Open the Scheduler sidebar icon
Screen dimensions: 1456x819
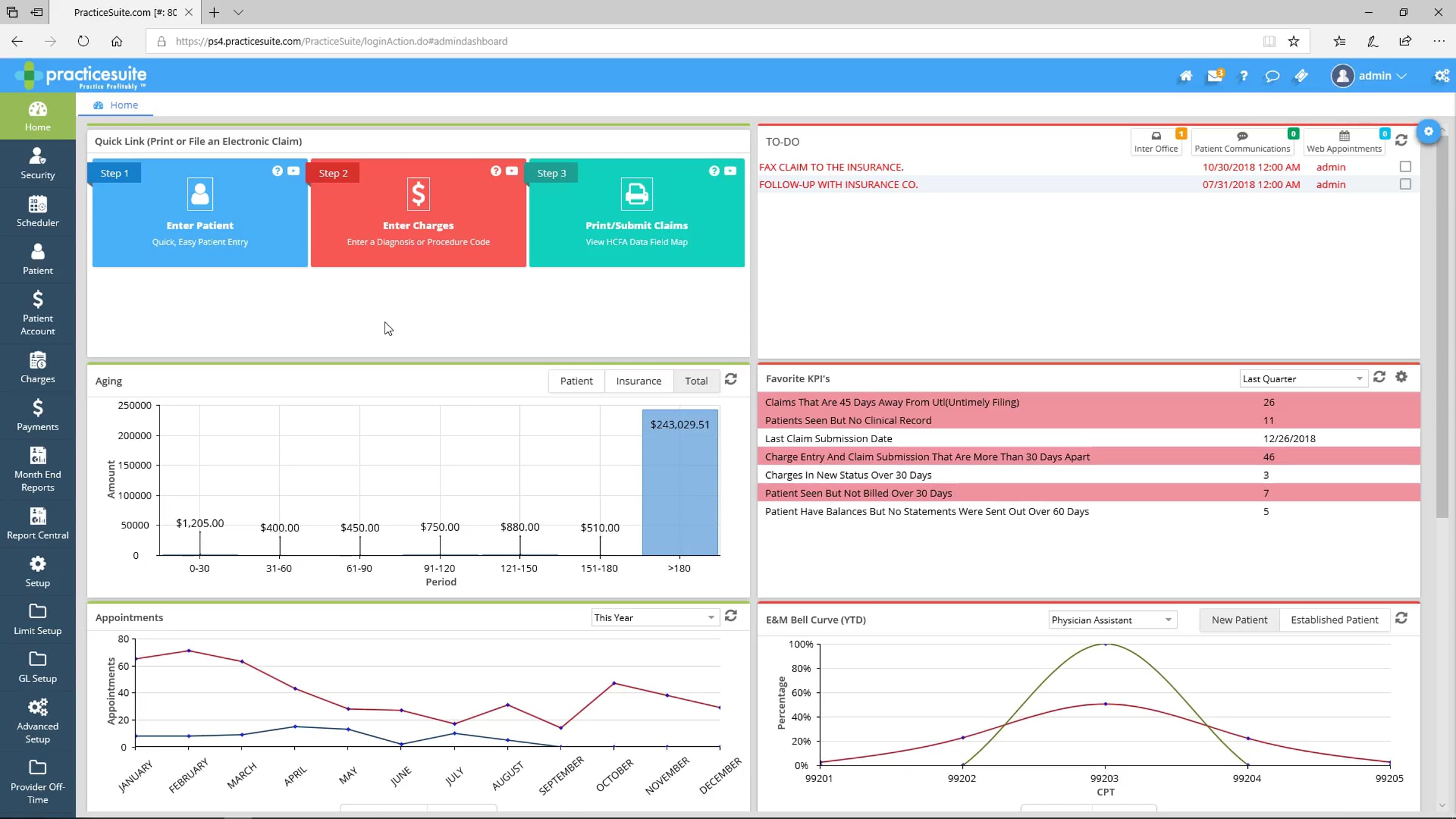[38, 211]
